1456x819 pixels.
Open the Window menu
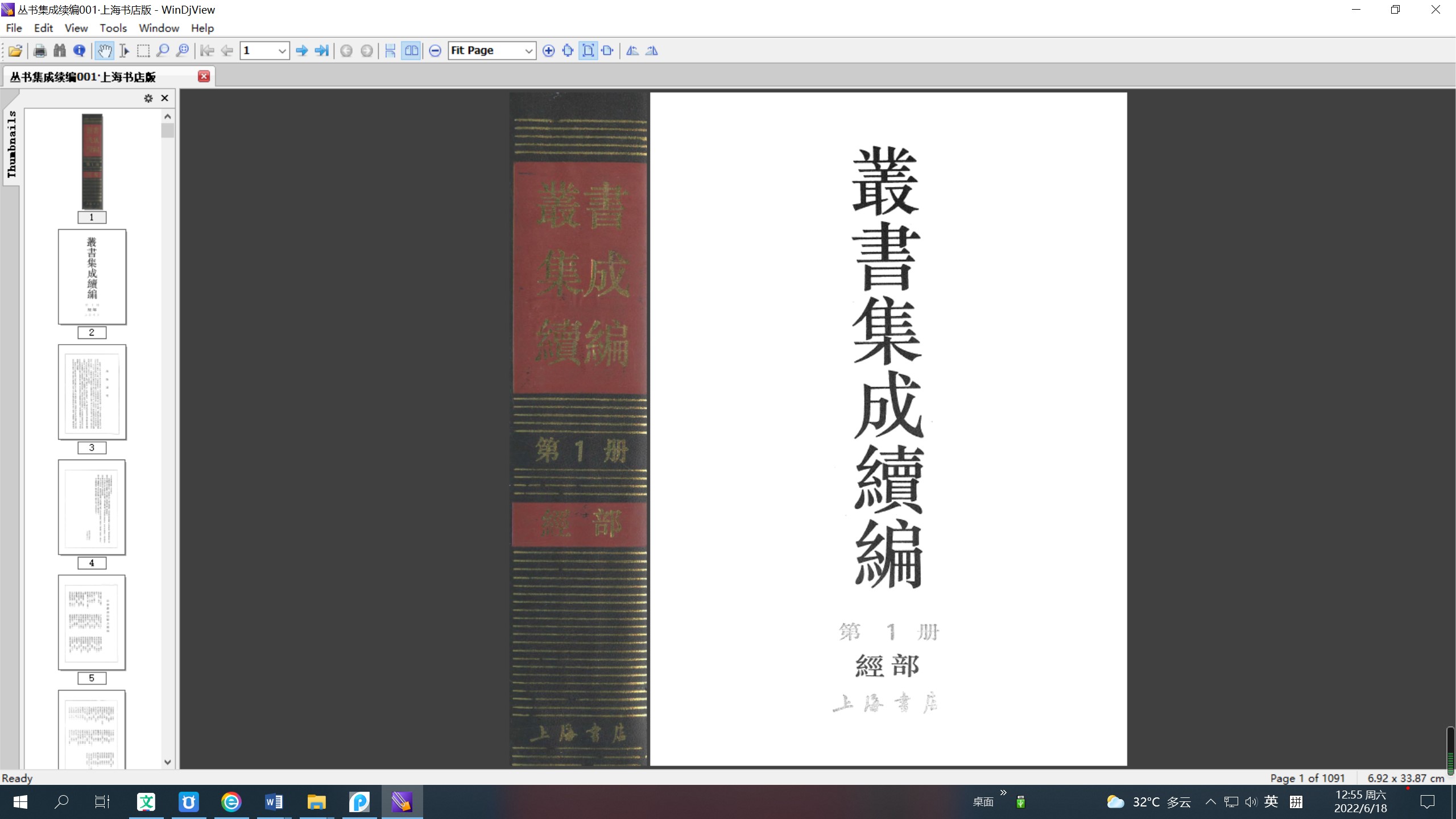pyautogui.click(x=159, y=28)
